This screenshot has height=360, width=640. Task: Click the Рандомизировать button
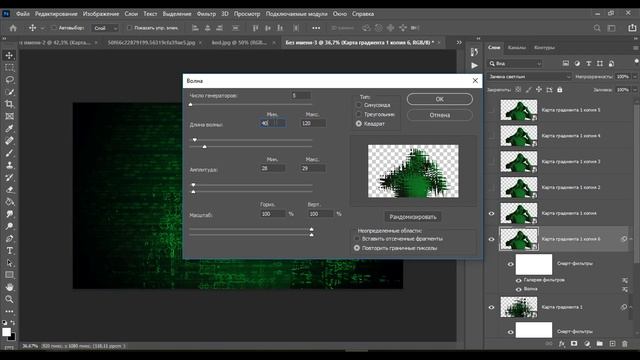413,217
